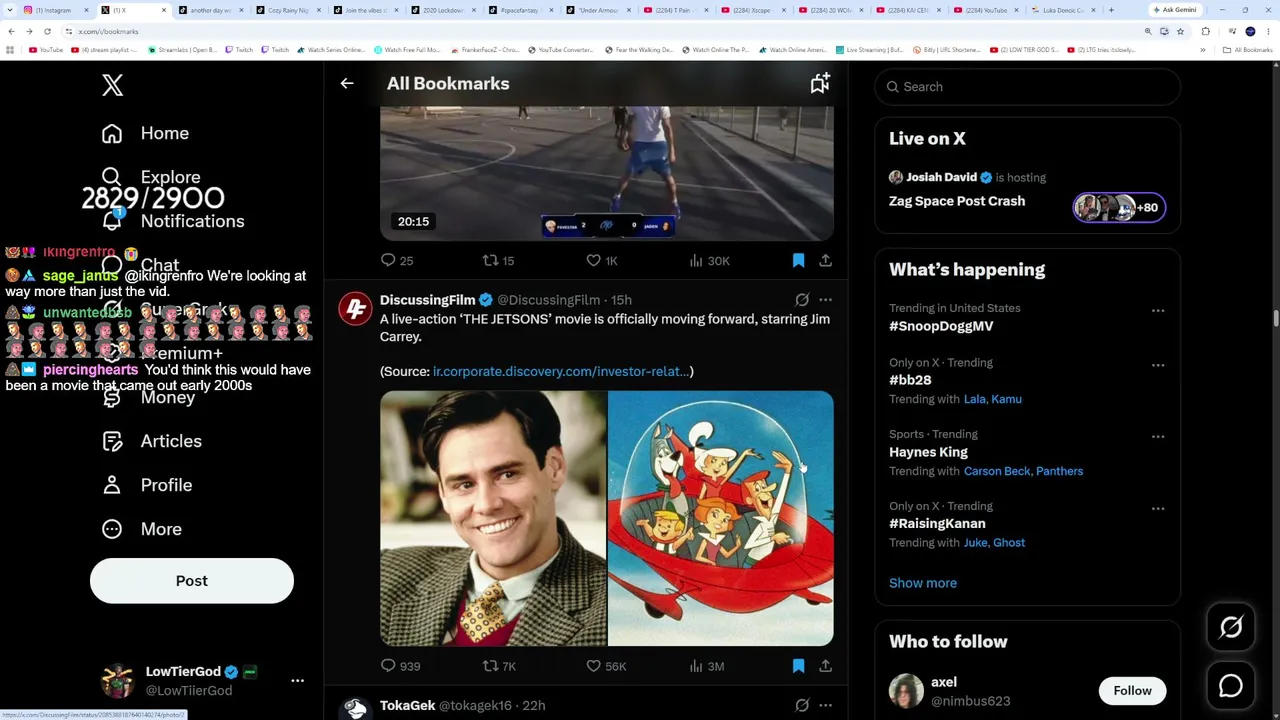Open the browser tab search dropdown
Image resolution: width=1280 pixels, height=720 pixels.
click(10, 10)
